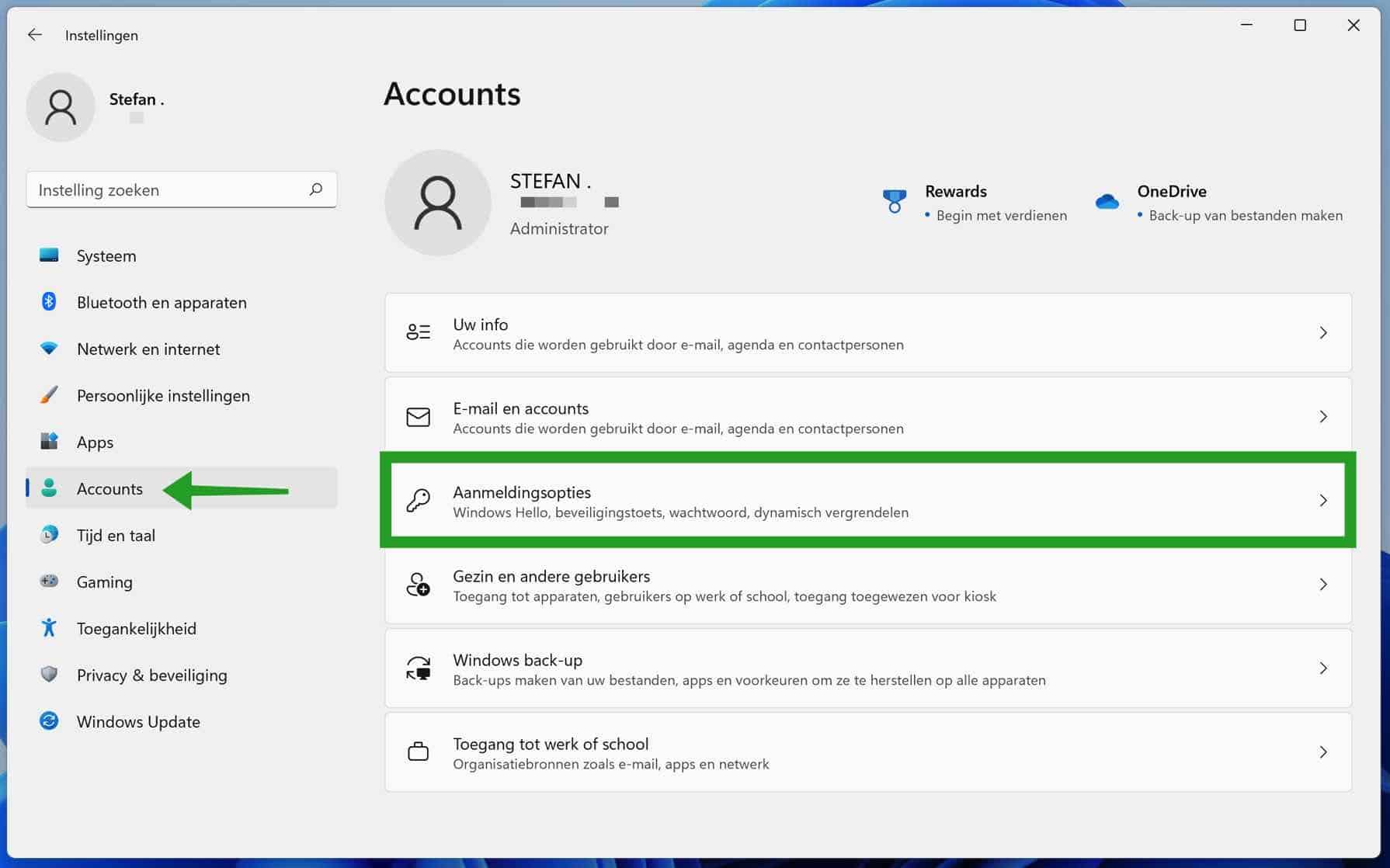Open Begin met verdienen Rewards link
This screenshot has width=1390, height=868.
1001,216
